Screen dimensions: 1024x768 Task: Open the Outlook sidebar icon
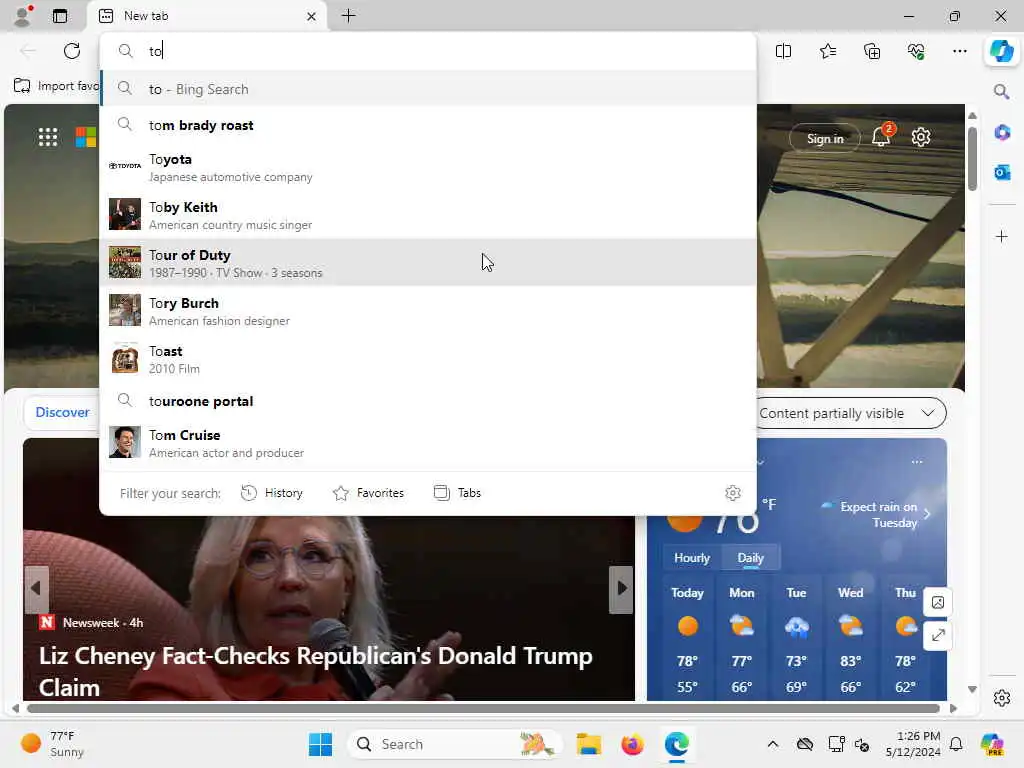1002,172
